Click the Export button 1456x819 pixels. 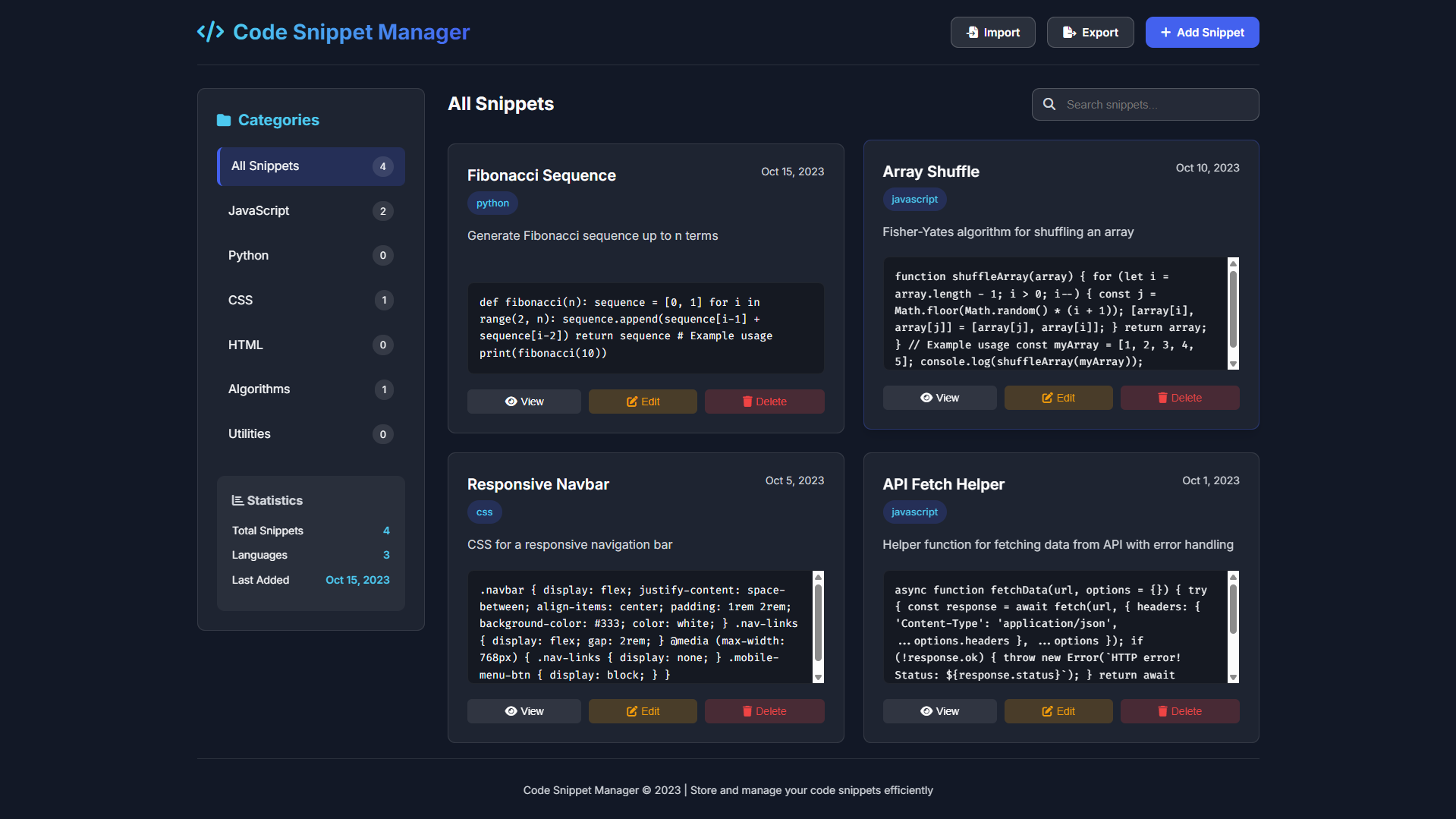pos(1090,33)
